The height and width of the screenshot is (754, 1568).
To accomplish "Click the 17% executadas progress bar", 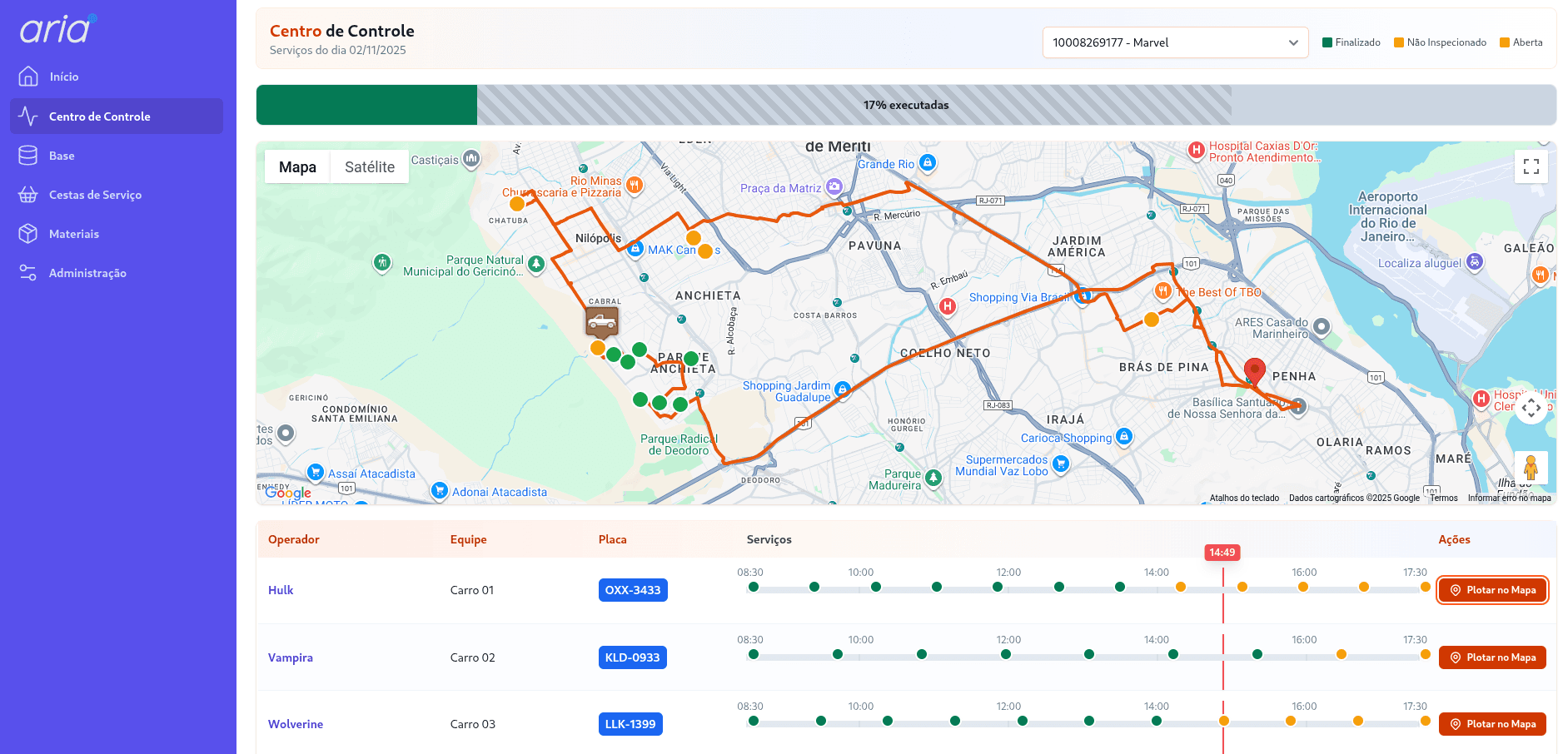I will click(905, 105).
